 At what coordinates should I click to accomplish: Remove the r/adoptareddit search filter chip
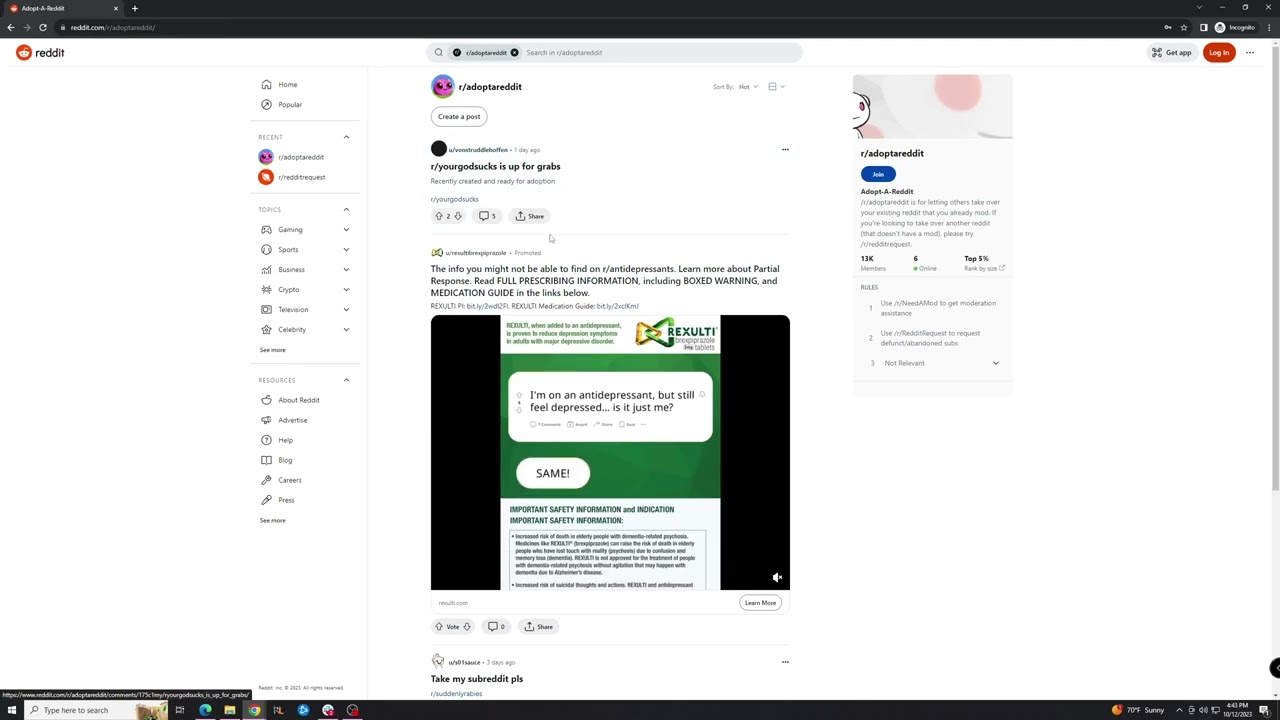coord(514,53)
